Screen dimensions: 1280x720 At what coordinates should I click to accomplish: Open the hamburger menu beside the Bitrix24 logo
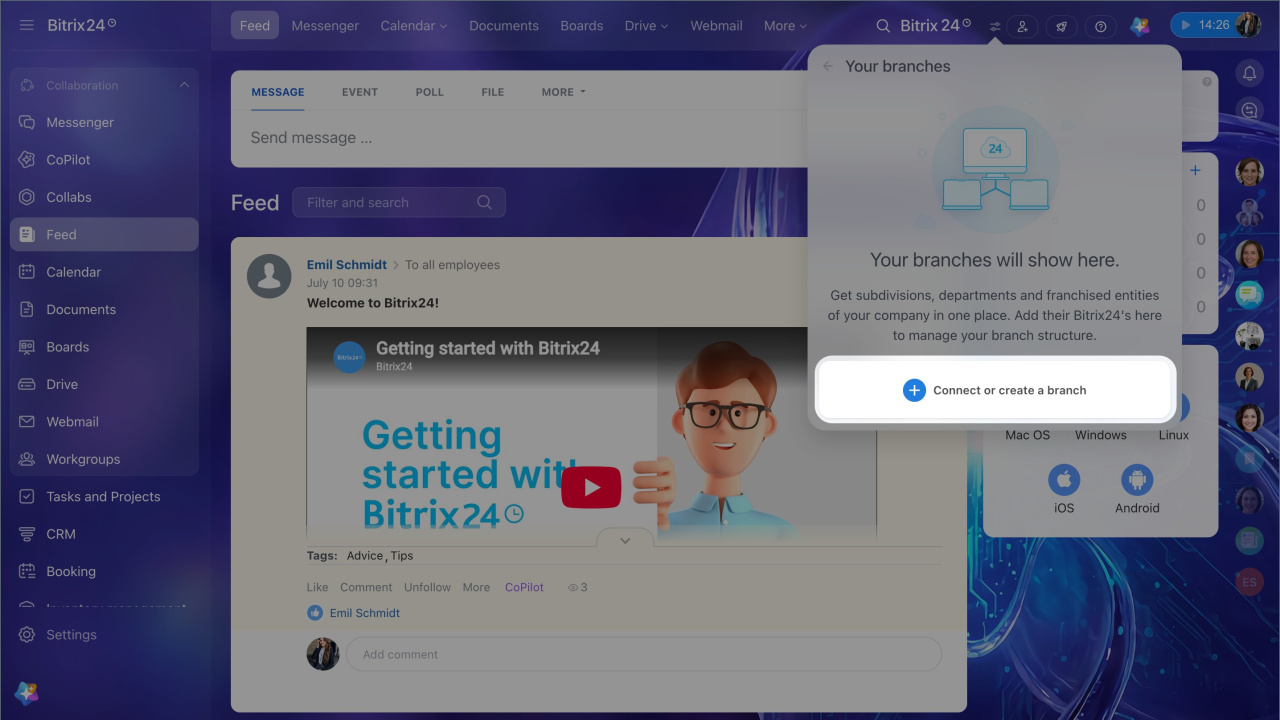(x=26, y=25)
